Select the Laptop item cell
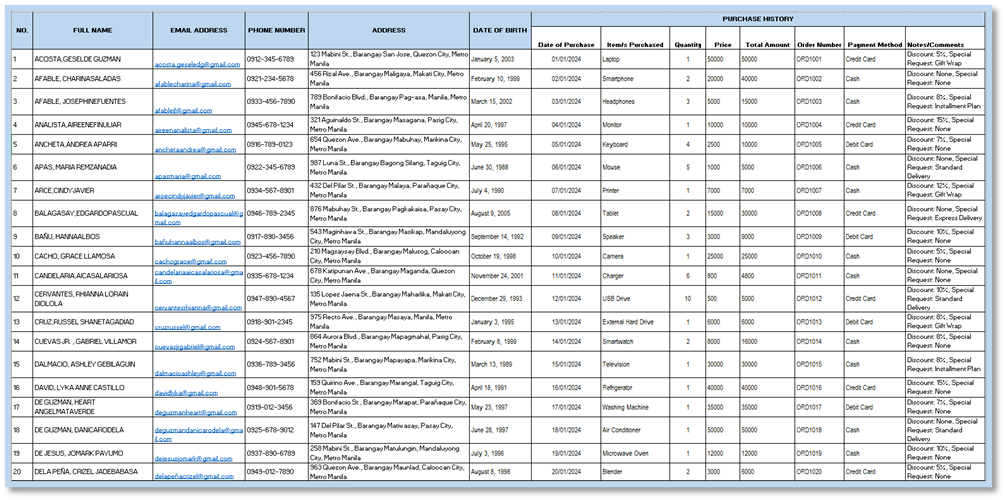Viewport: 1005px width, 500px height. pos(635,59)
